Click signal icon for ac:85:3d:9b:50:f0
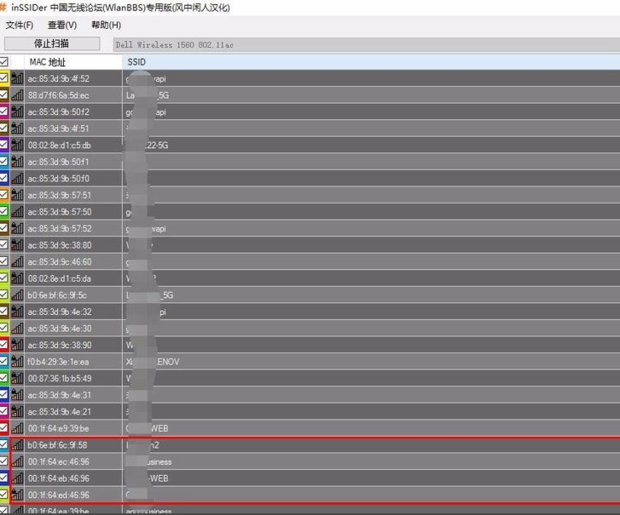 (17, 178)
